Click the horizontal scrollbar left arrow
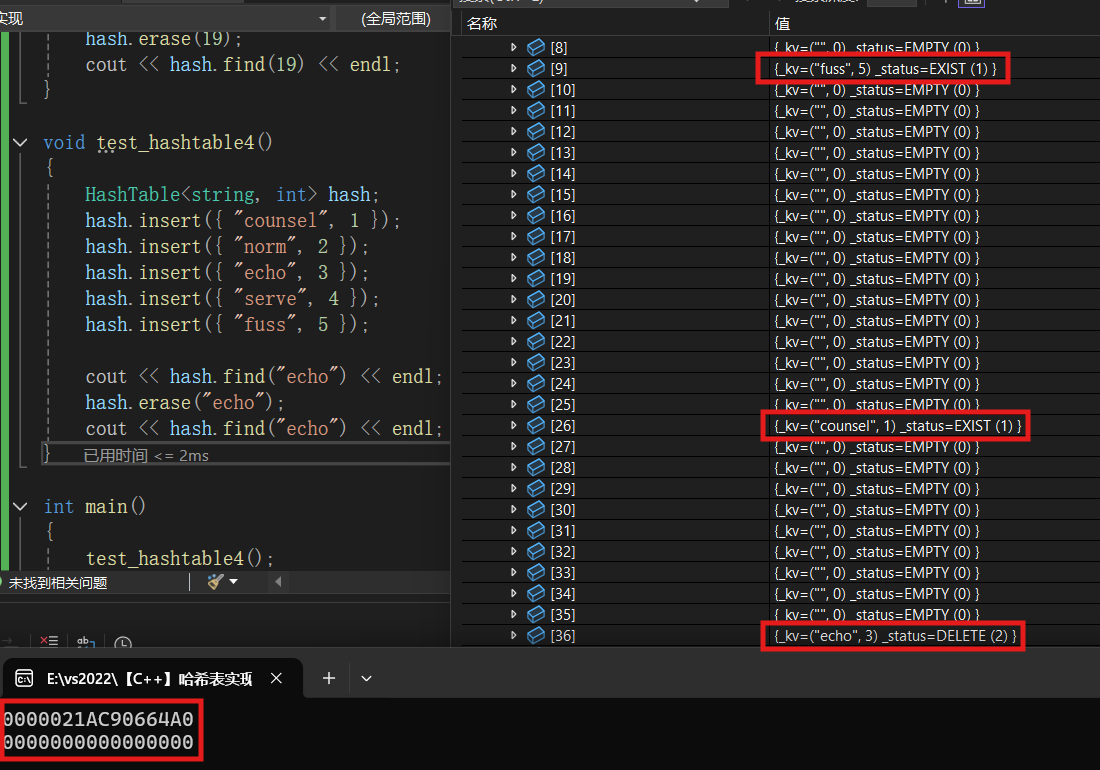This screenshot has width=1100, height=770. [x=279, y=581]
